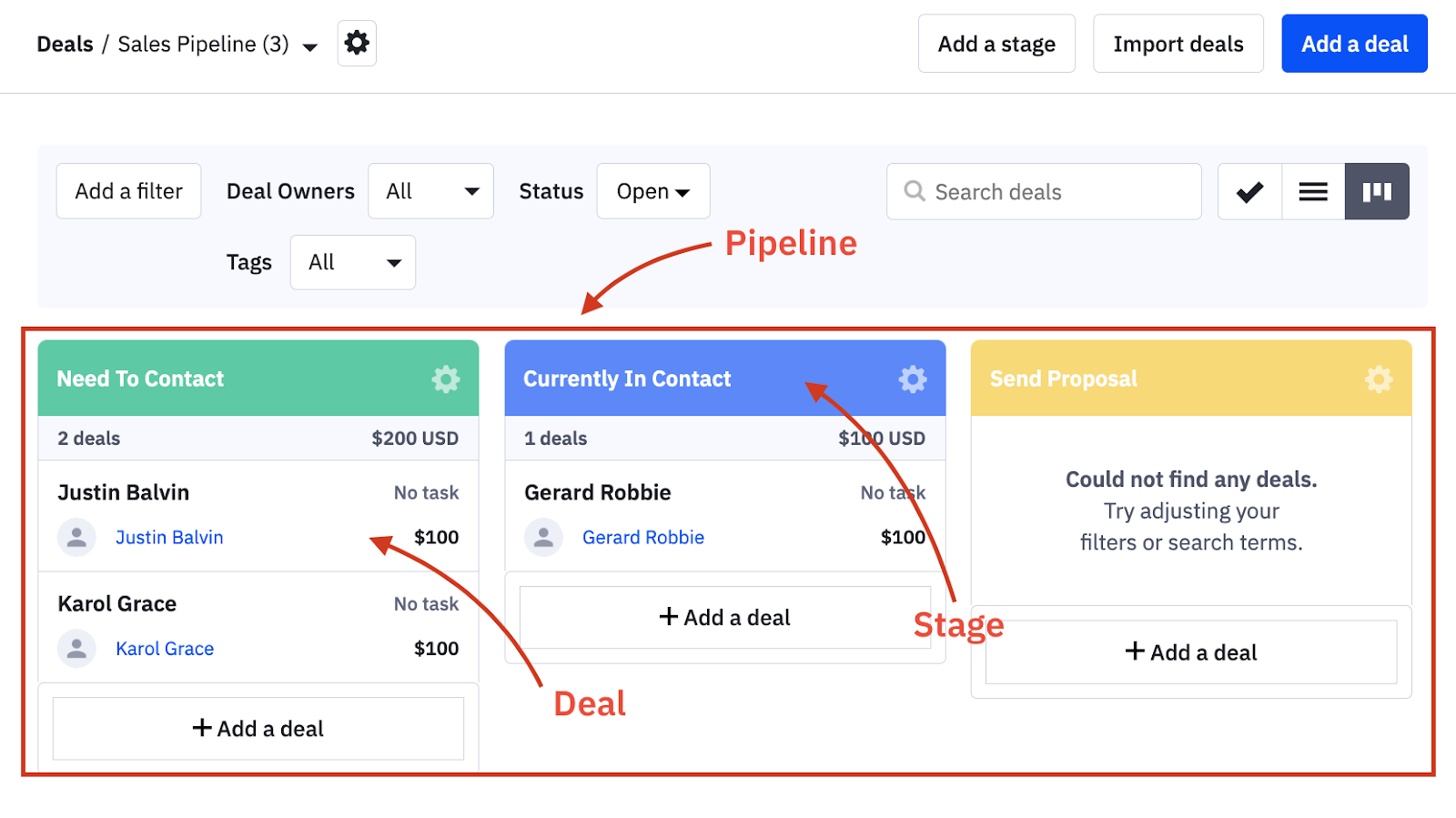This screenshot has width=1456, height=818.
Task: Open Gerard Robbie's deal link
Action: (x=643, y=537)
